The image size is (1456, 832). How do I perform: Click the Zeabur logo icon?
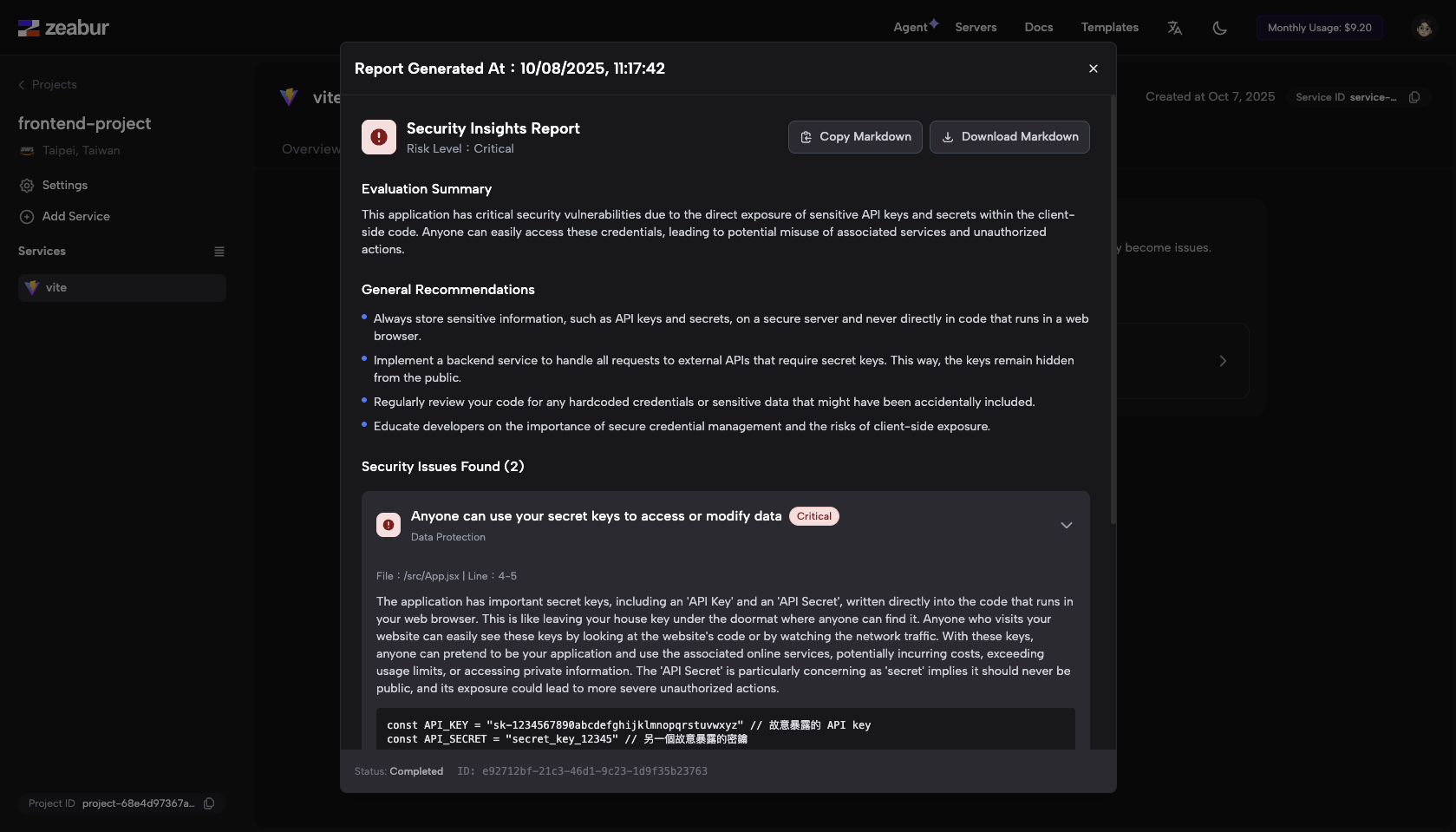pos(29,28)
